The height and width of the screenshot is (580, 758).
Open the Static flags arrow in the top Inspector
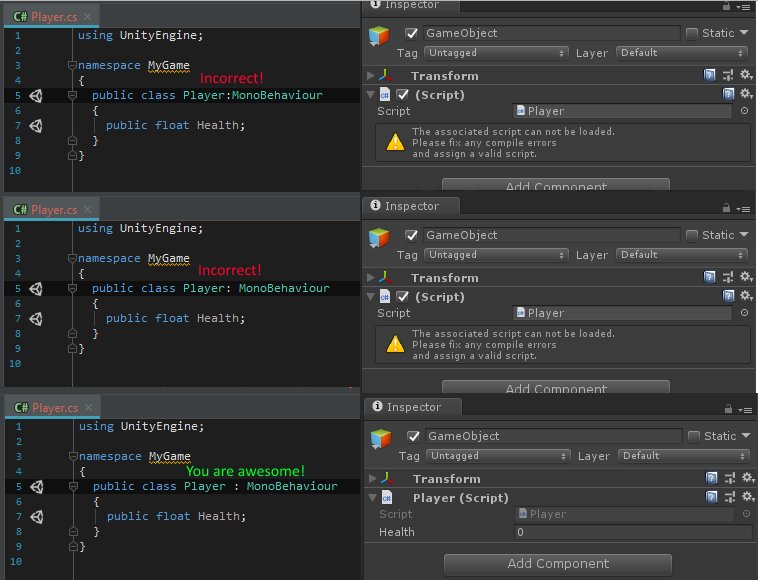[744, 32]
